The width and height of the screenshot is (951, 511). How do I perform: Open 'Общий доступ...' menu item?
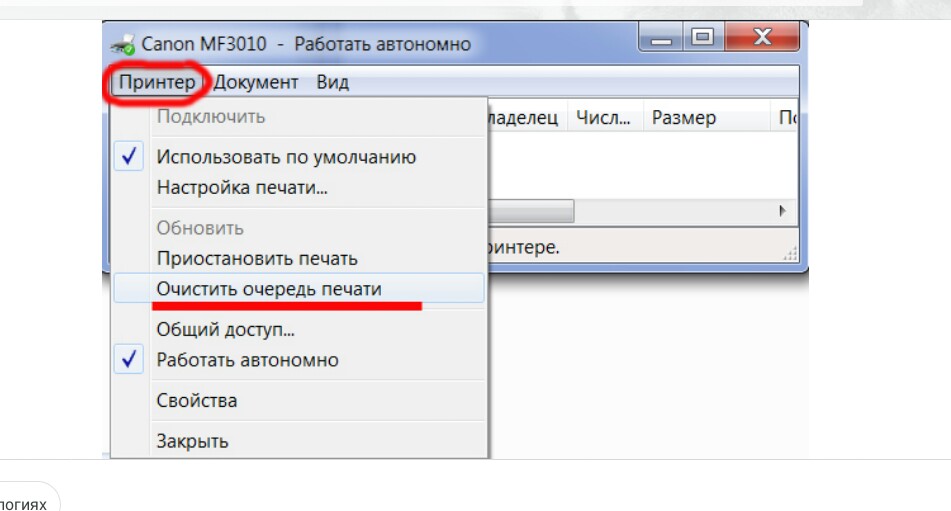click(x=225, y=331)
